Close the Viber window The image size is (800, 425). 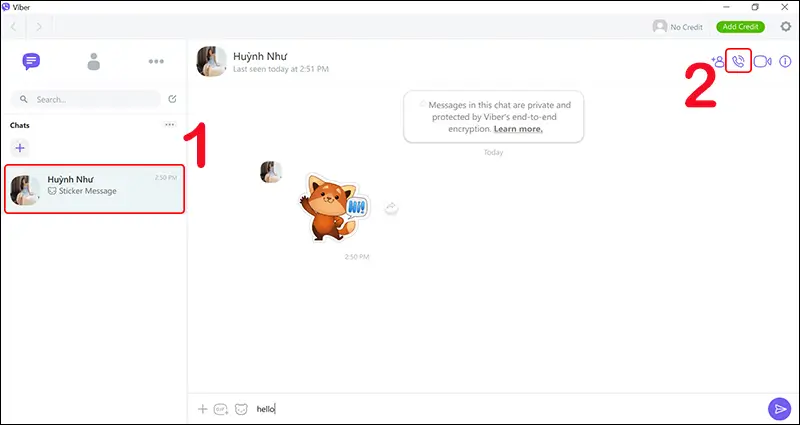pyautogui.click(x=785, y=7)
